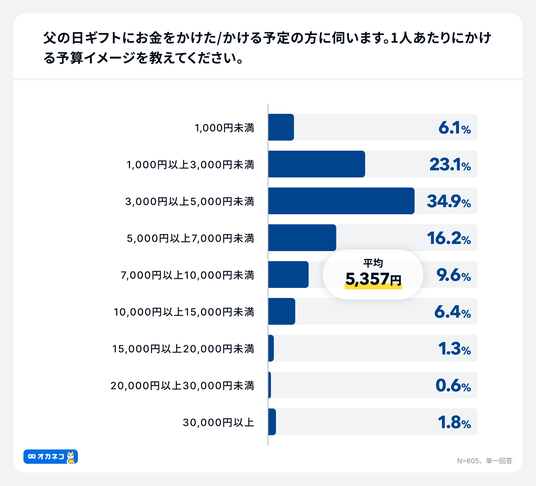Click the 10,000円以上15,000円未満 bar
Screen dimensions: 536x486
(x=282, y=311)
